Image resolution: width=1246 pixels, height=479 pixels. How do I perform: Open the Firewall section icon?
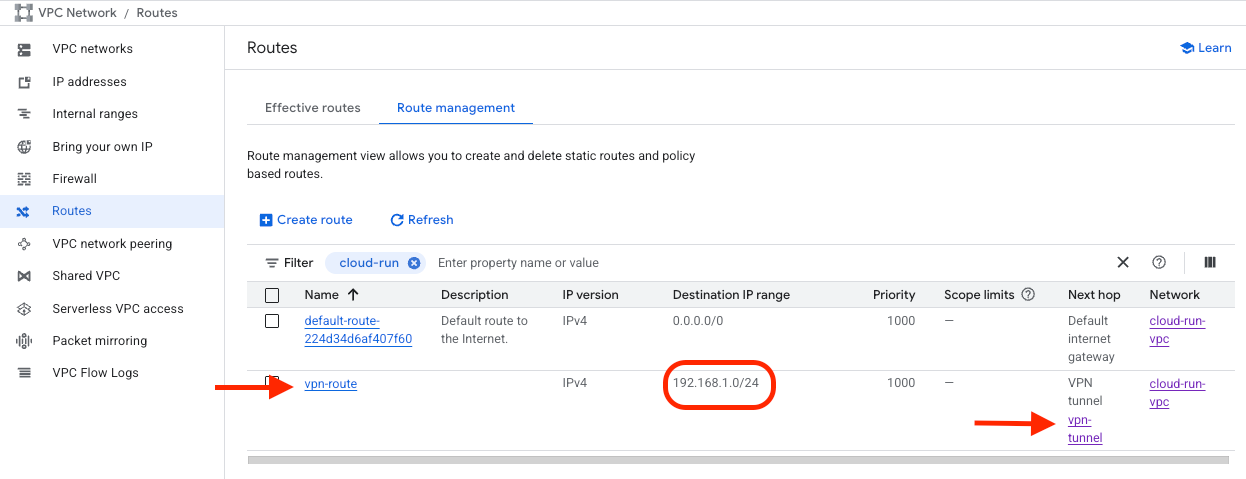click(x=25, y=179)
